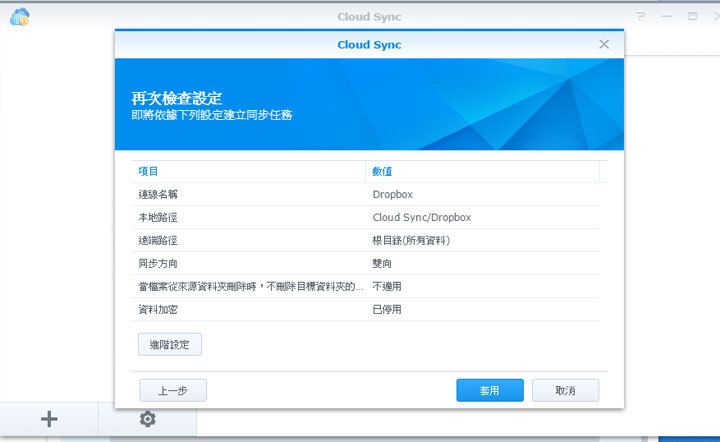Sort by the 數值 column header

(483, 171)
